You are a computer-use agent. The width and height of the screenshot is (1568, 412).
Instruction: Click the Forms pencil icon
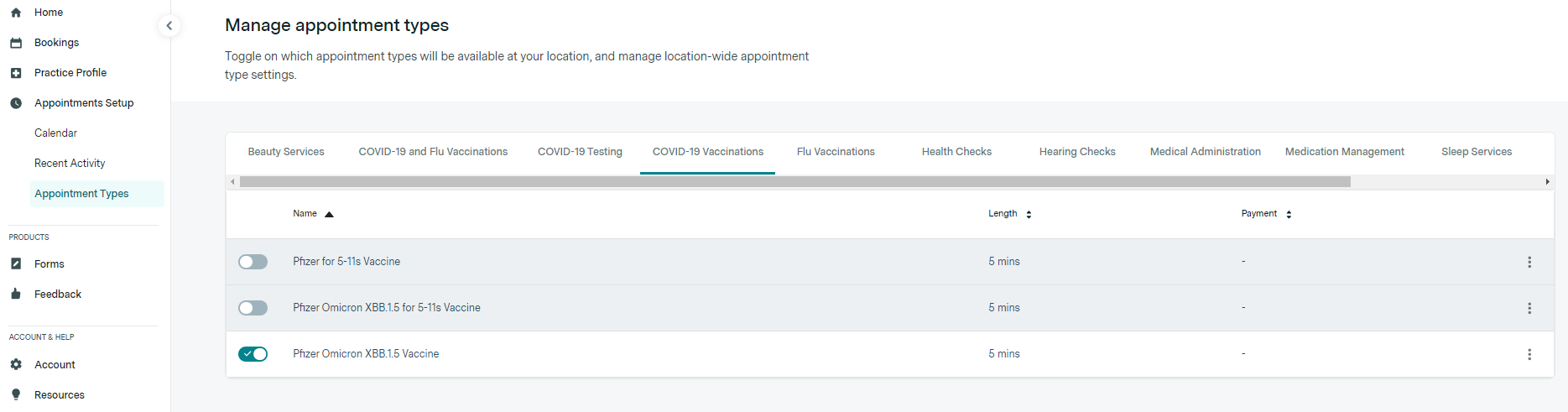click(16, 264)
